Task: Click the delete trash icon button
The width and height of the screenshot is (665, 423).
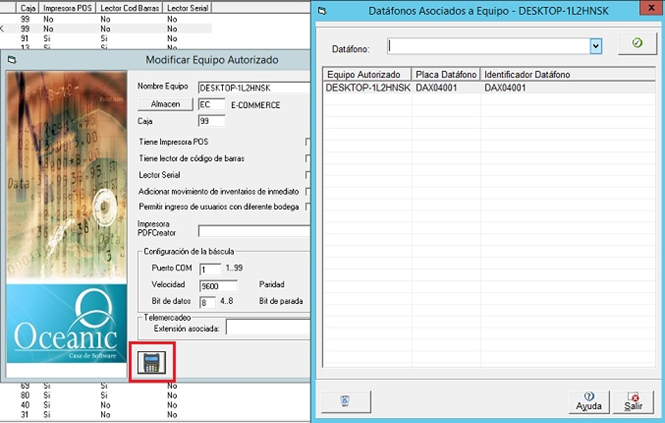Action: 345,401
